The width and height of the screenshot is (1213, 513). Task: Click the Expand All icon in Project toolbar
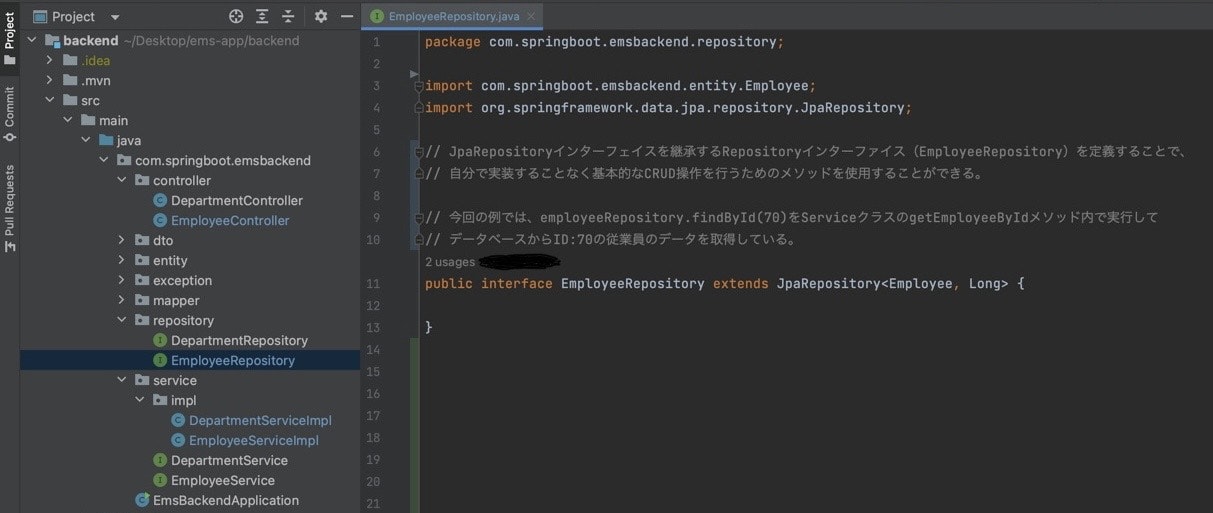tap(262, 16)
